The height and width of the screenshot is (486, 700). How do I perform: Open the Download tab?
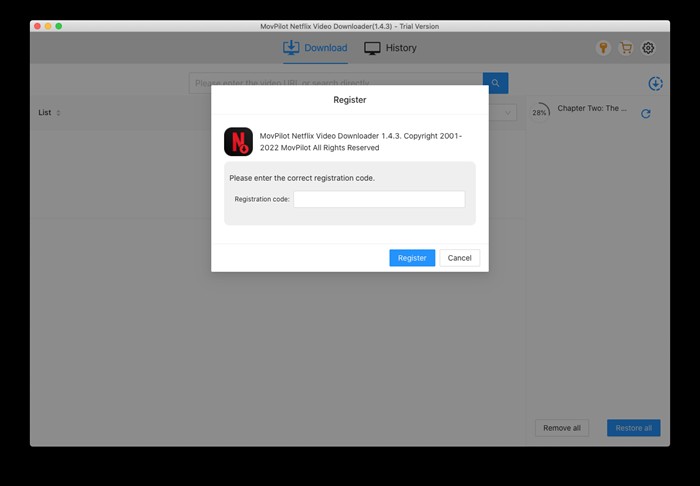[x=315, y=48]
